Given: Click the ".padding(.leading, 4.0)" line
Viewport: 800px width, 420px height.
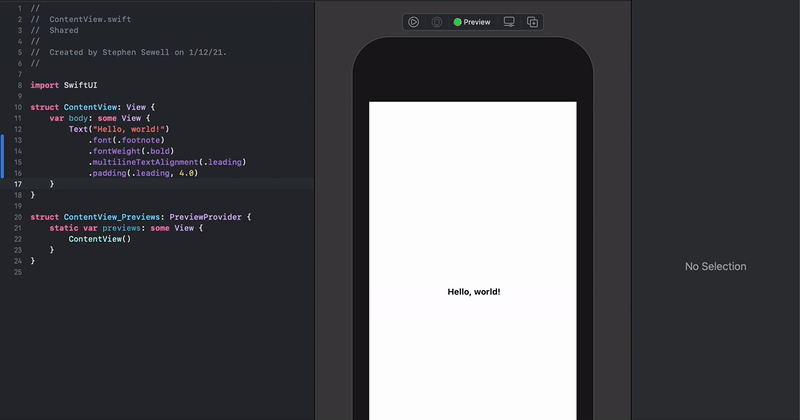Looking at the screenshot, I should [143, 173].
